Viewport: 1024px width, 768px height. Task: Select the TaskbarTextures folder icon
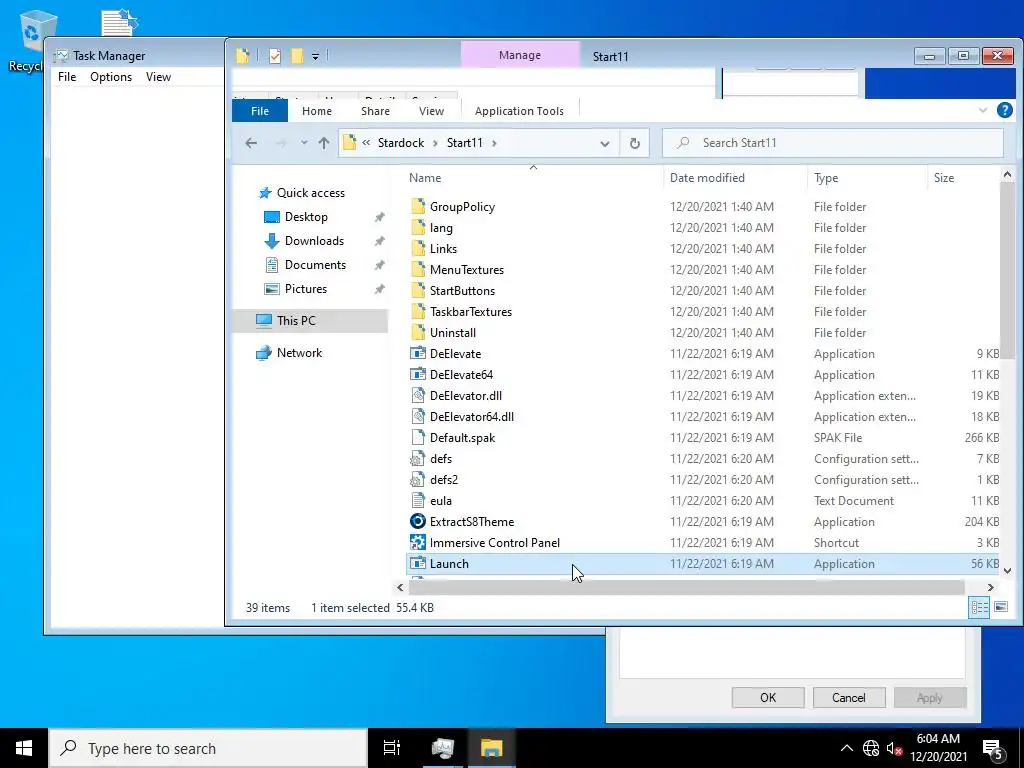pos(418,312)
